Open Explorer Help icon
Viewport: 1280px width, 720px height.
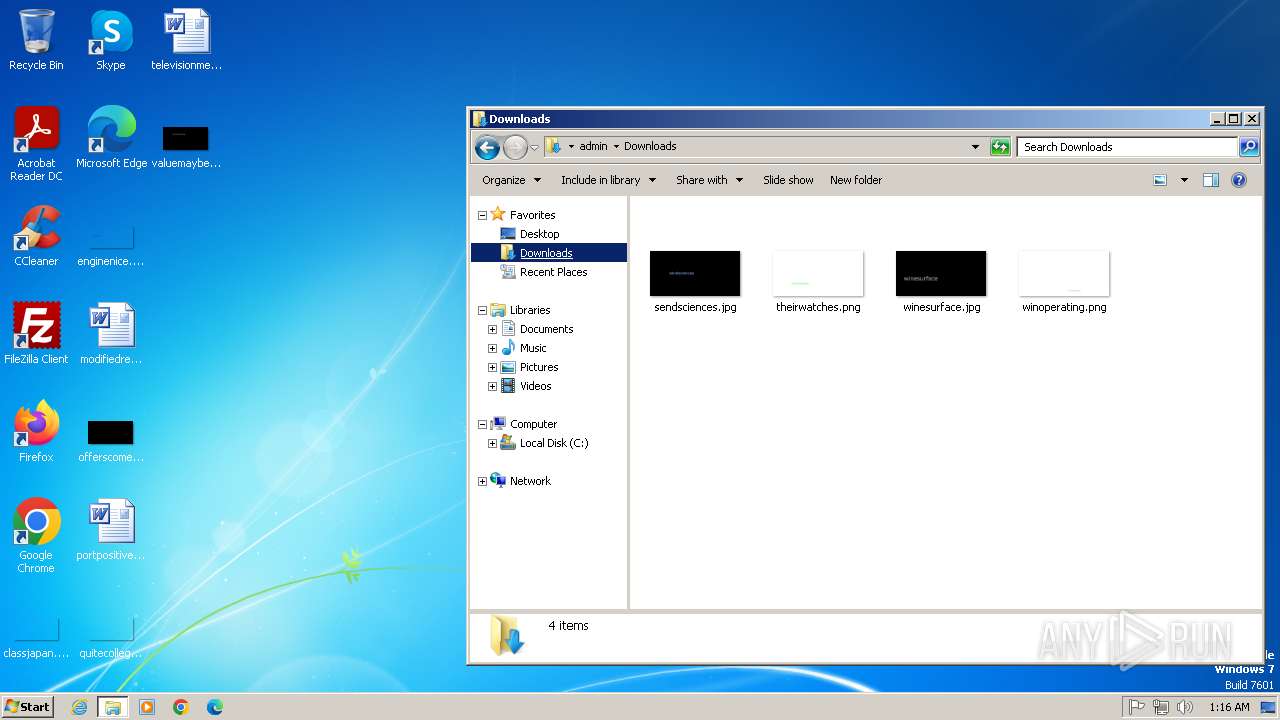click(1239, 180)
